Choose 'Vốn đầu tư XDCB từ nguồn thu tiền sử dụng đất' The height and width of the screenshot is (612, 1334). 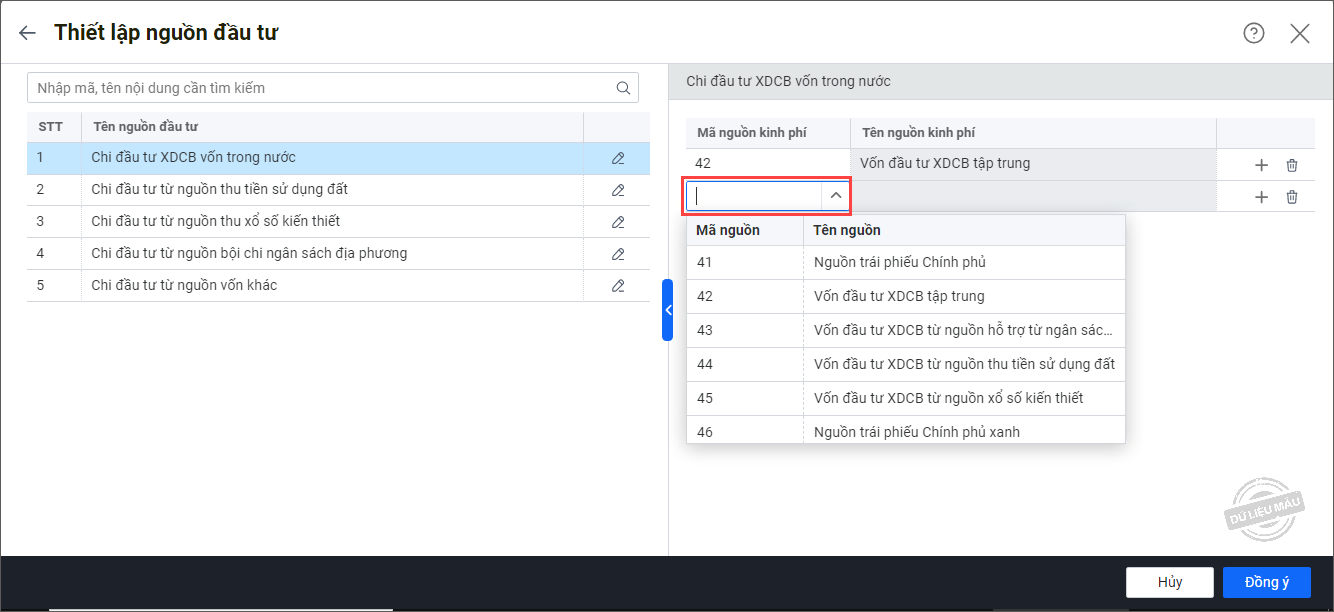point(963,364)
